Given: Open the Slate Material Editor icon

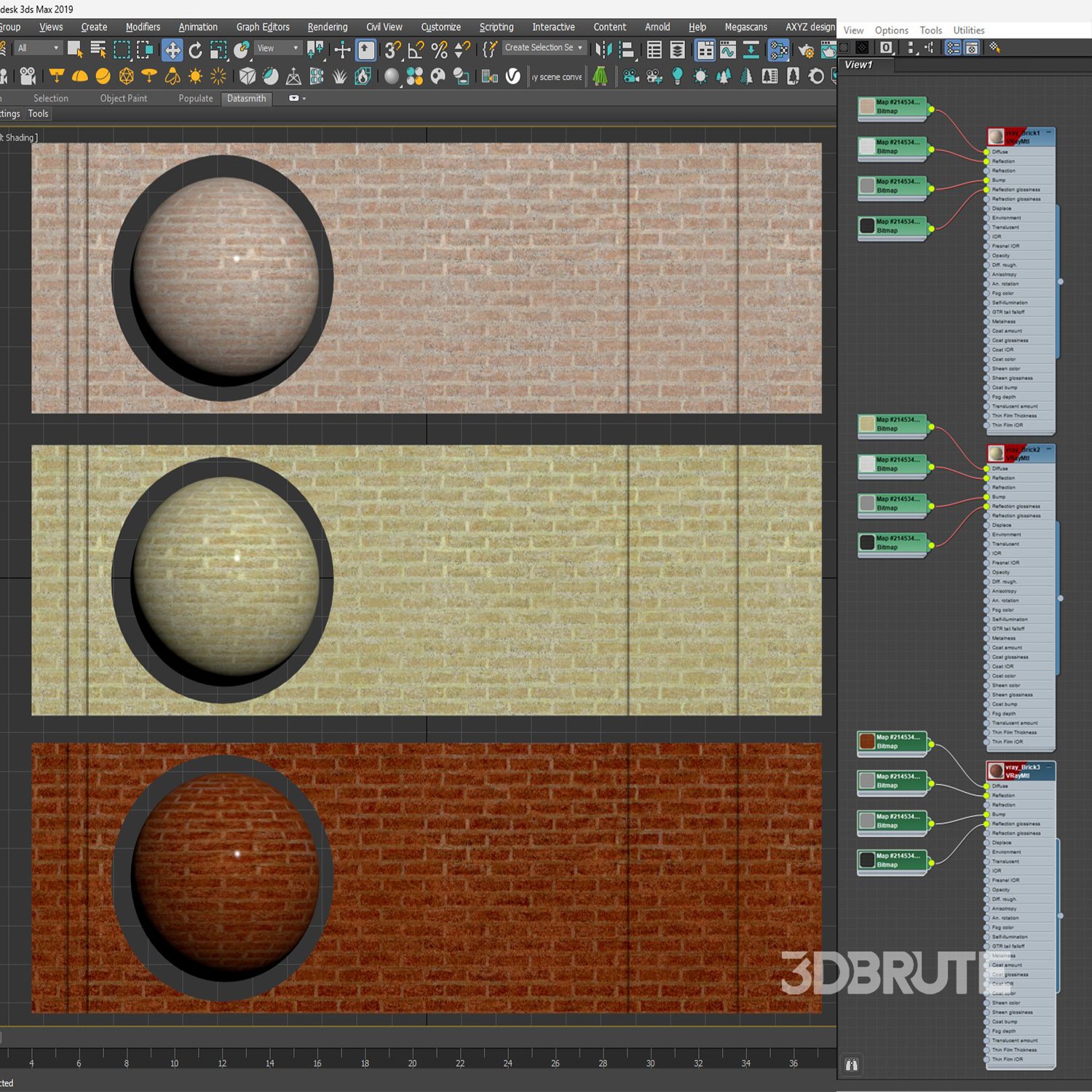Looking at the screenshot, I should tap(778, 50).
